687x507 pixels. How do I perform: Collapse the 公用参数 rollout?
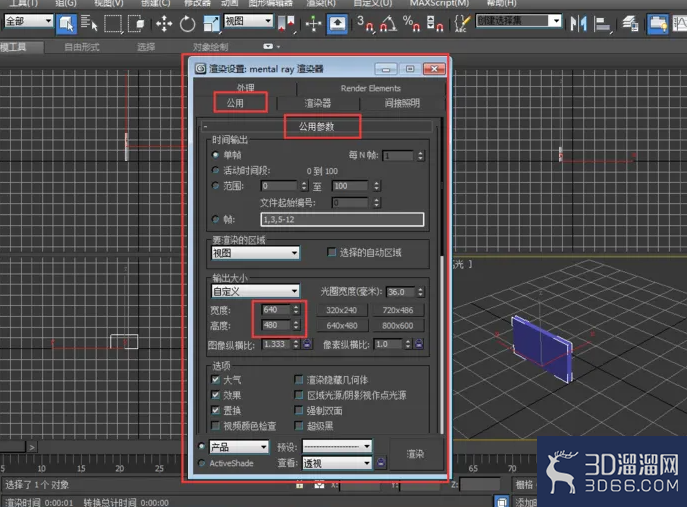click(316, 127)
